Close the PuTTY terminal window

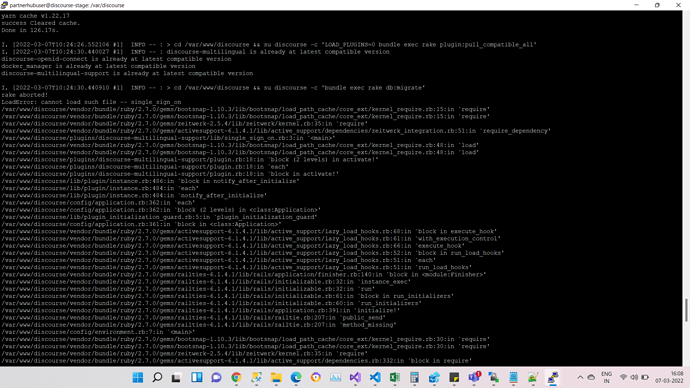[678, 5]
